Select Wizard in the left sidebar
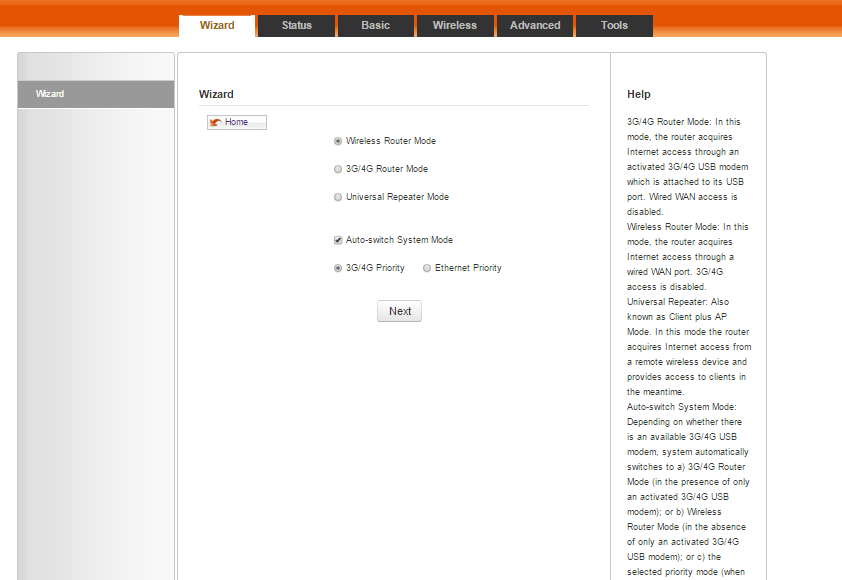 click(x=96, y=94)
